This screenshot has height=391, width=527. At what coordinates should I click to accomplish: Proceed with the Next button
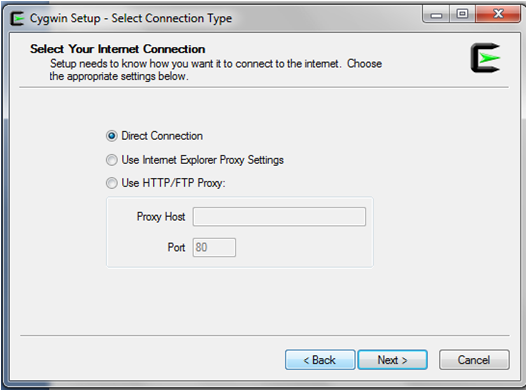coord(393,360)
